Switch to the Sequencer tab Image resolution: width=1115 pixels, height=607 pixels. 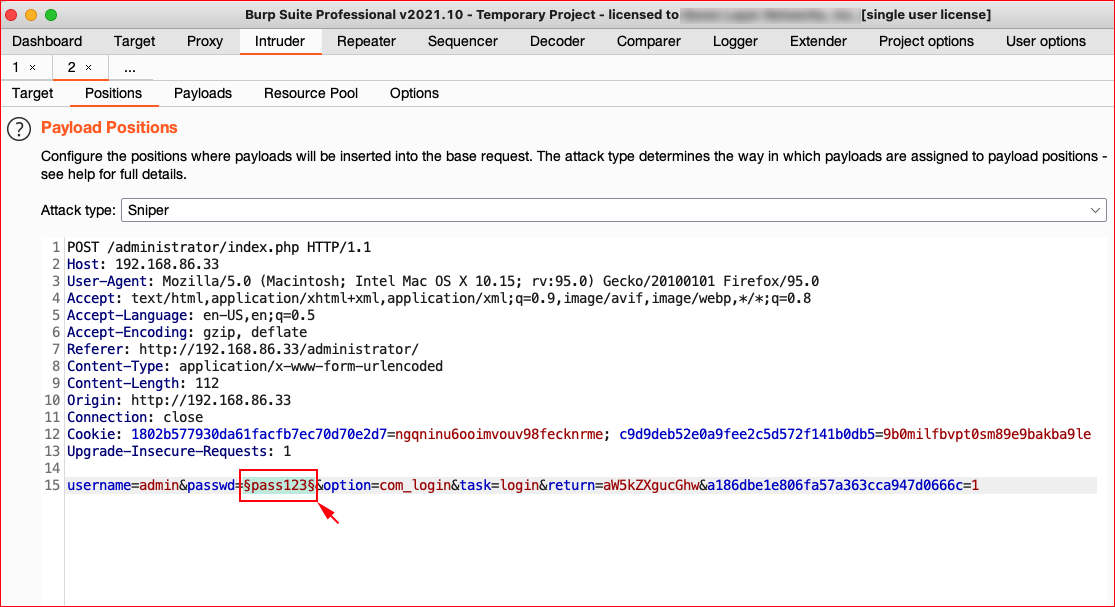(463, 41)
